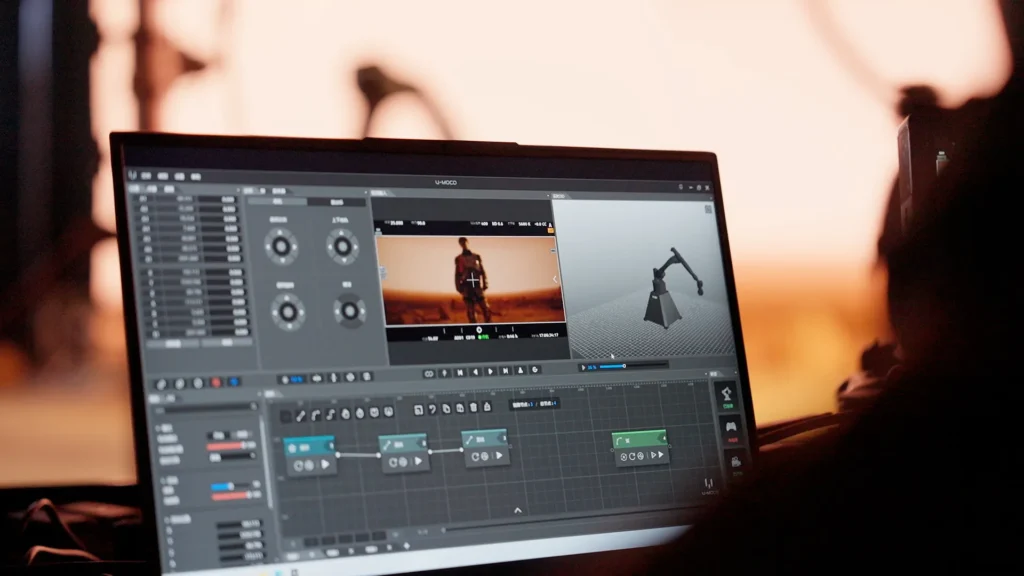The image size is (1024, 576).
Task: Select the arc path tool in the node editor toolbar
Action: click(315, 415)
